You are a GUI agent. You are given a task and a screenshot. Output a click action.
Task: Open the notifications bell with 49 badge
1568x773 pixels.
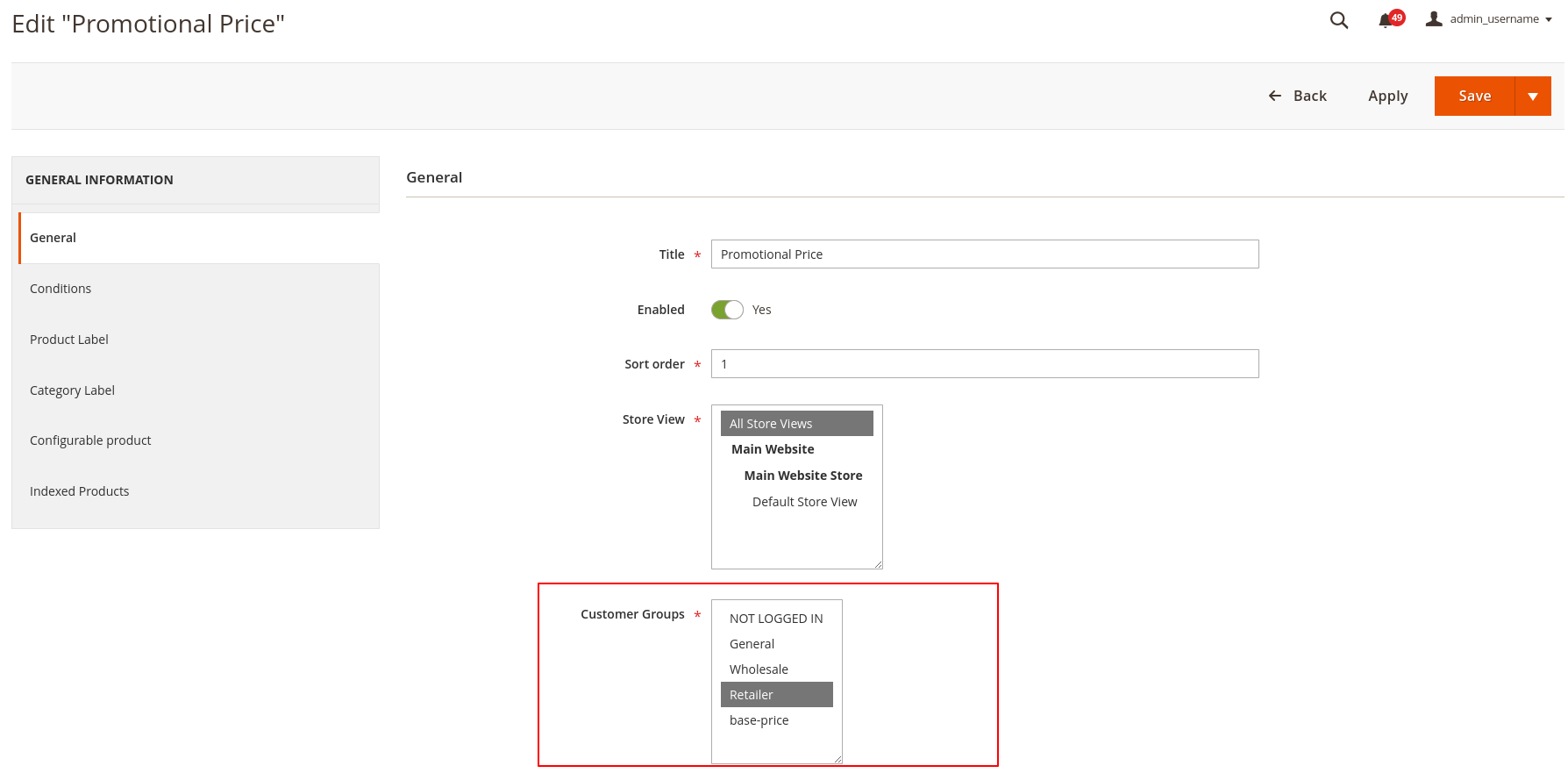point(1386,20)
